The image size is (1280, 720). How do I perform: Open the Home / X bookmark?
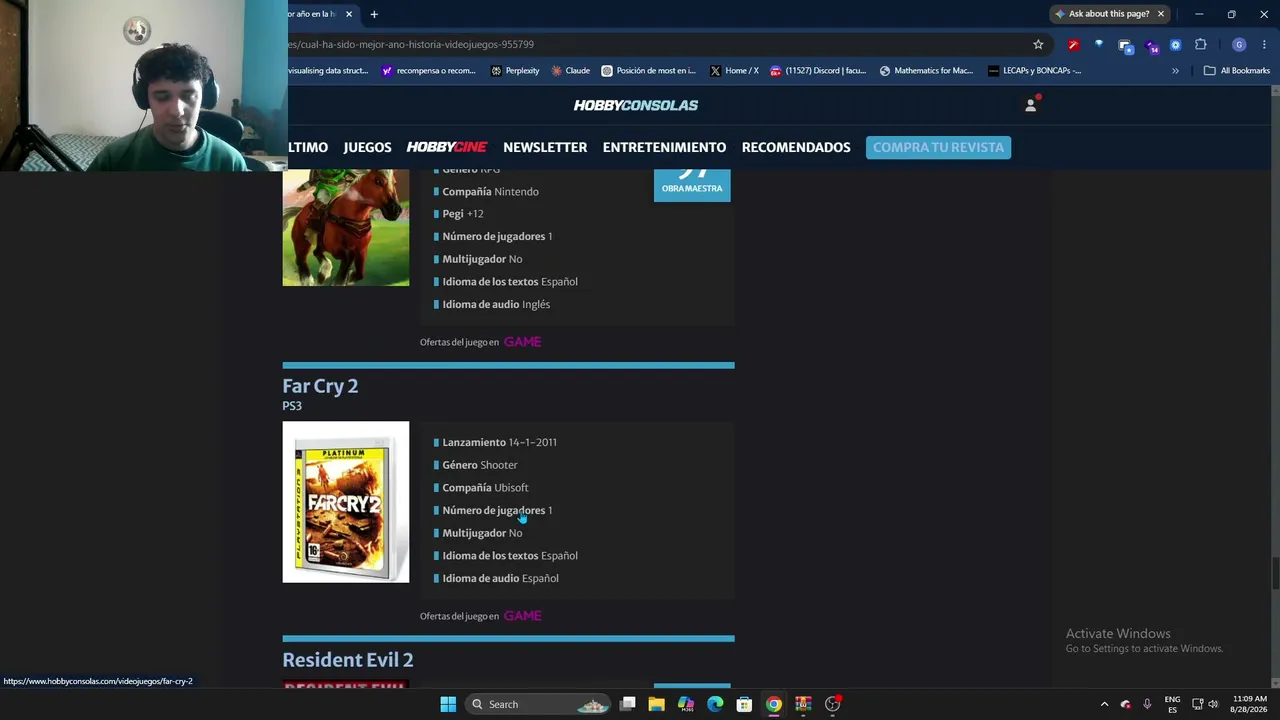pyautogui.click(x=734, y=71)
